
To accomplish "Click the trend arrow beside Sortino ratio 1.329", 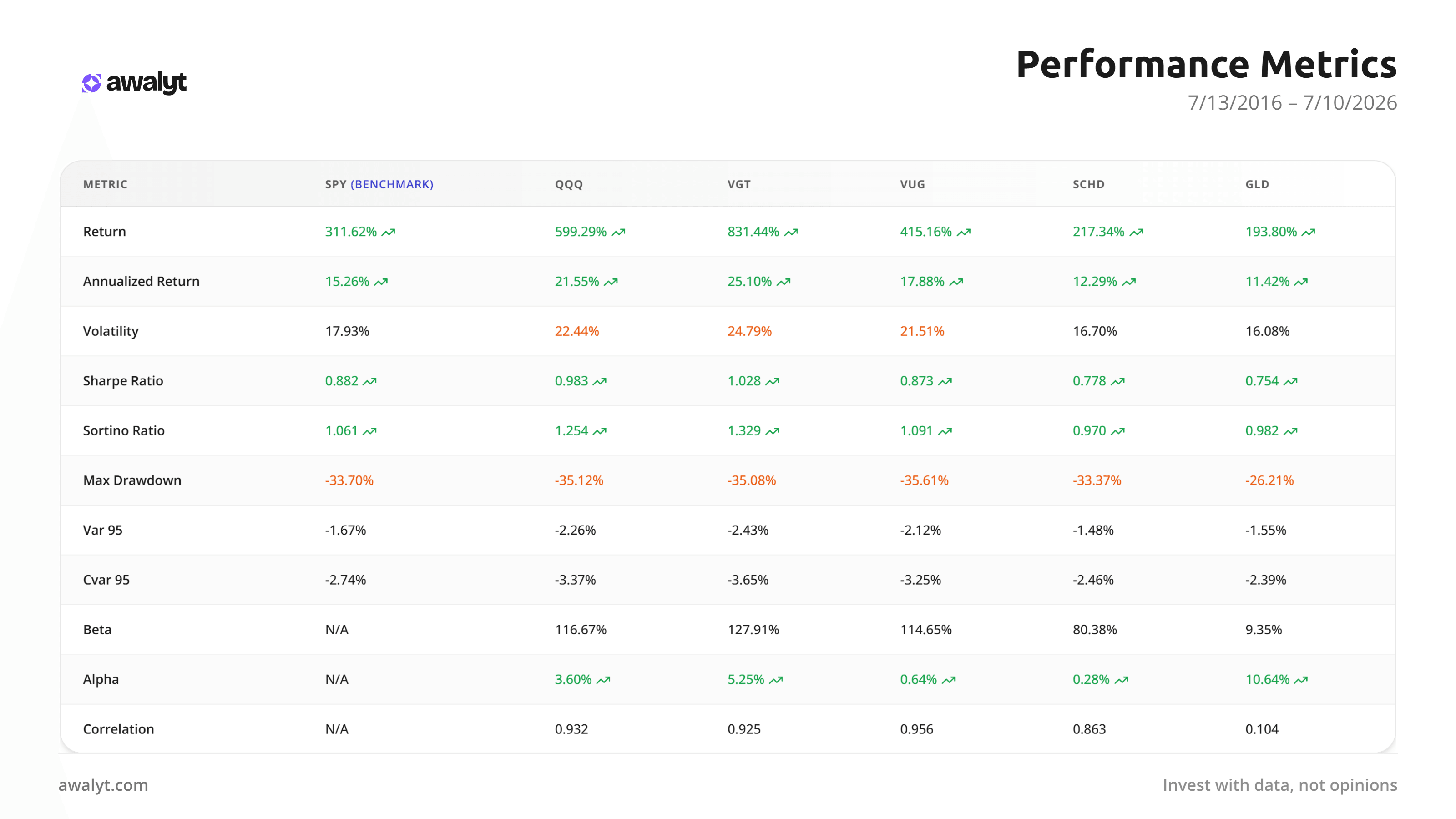I will 772,431.
